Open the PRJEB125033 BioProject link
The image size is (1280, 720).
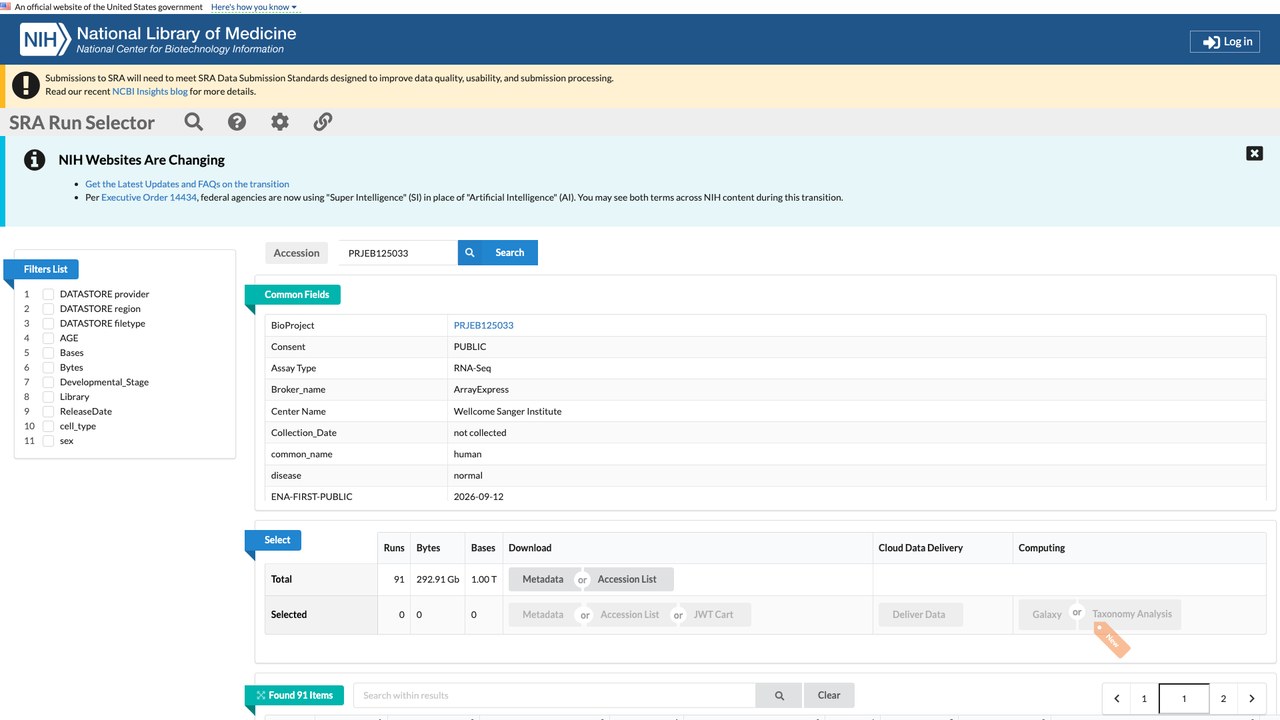(484, 326)
